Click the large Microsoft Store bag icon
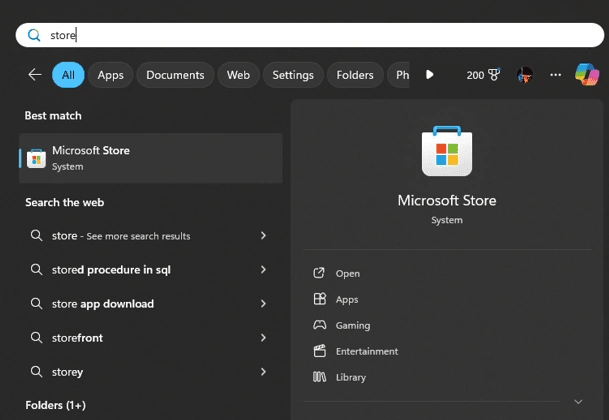Image resolution: width=609 pixels, height=420 pixels. point(447,151)
